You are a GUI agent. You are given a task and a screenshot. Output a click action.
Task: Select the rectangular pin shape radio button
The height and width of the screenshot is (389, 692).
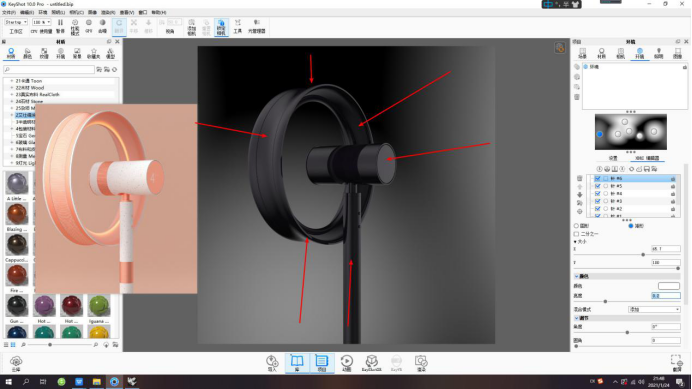click(x=631, y=226)
